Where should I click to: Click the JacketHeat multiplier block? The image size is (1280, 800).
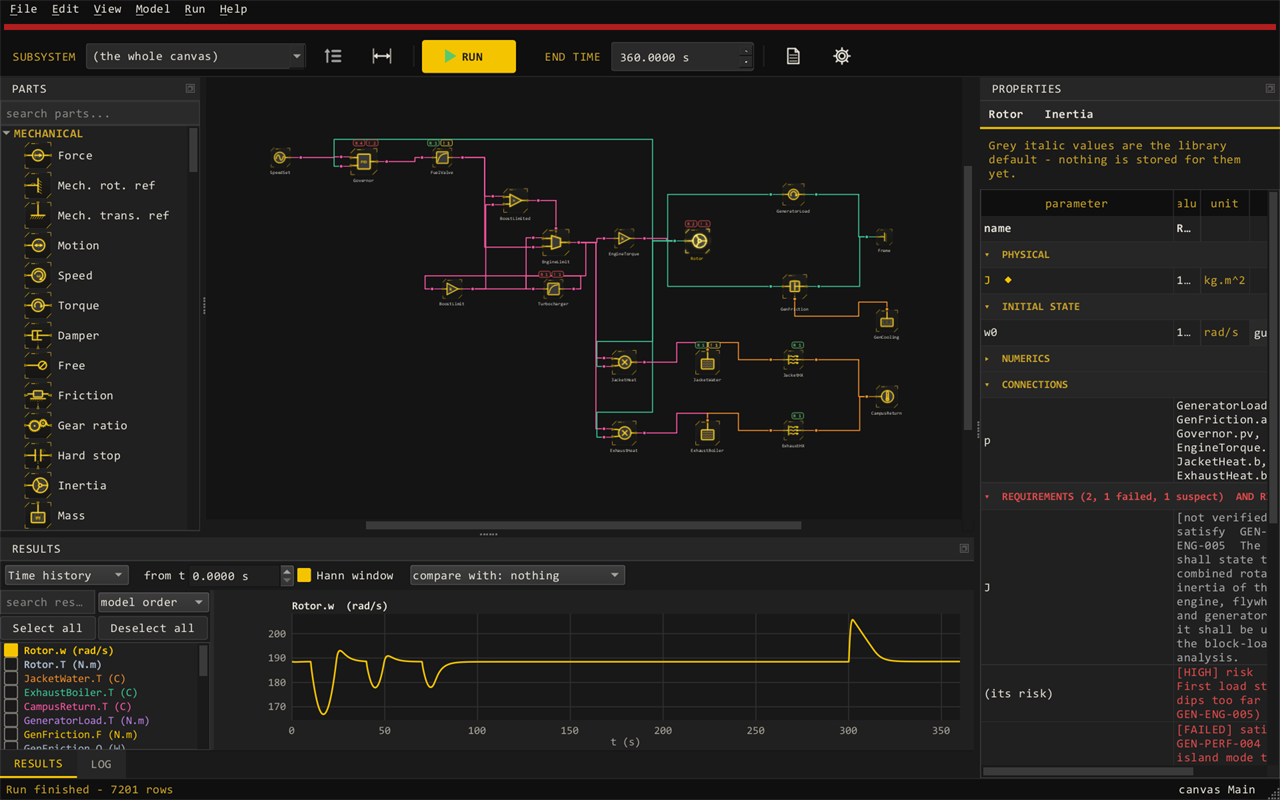tap(624, 362)
